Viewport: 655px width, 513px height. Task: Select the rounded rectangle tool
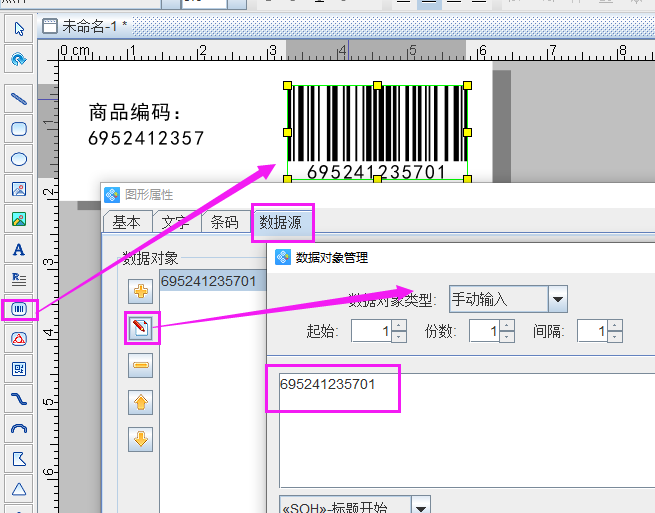pyautogui.click(x=19, y=129)
